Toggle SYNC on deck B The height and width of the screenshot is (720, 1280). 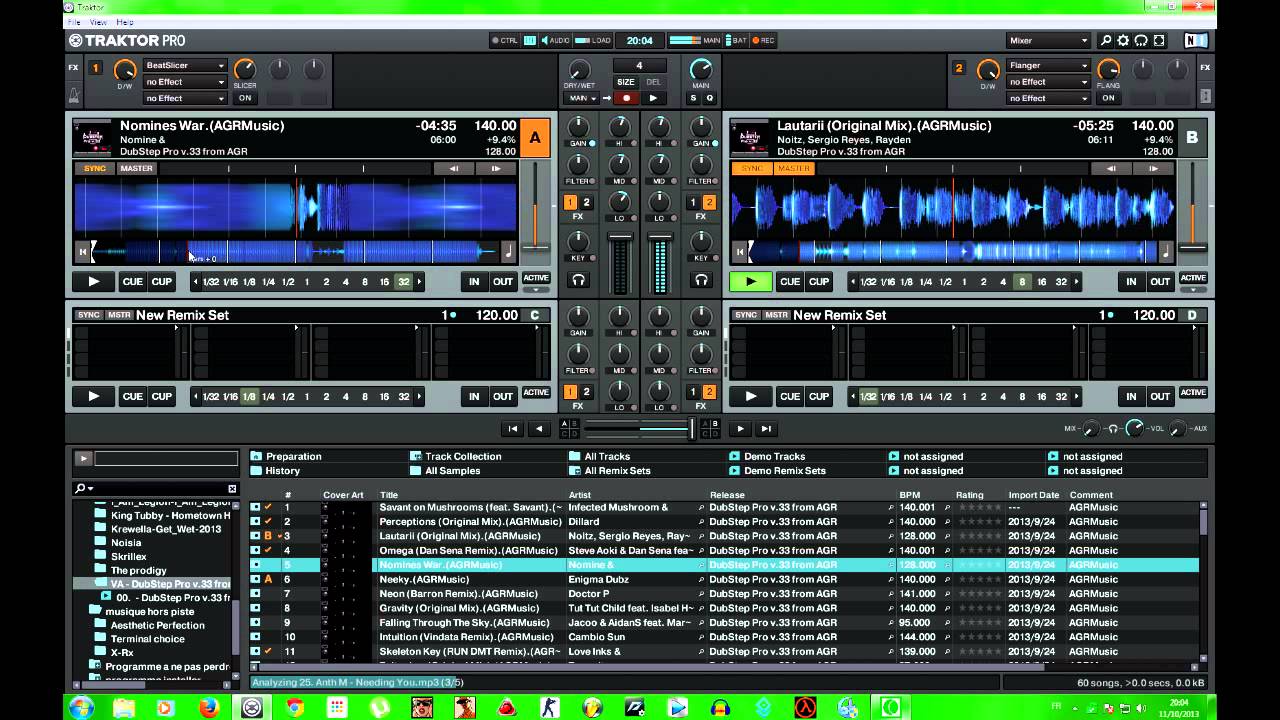(x=752, y=168)
